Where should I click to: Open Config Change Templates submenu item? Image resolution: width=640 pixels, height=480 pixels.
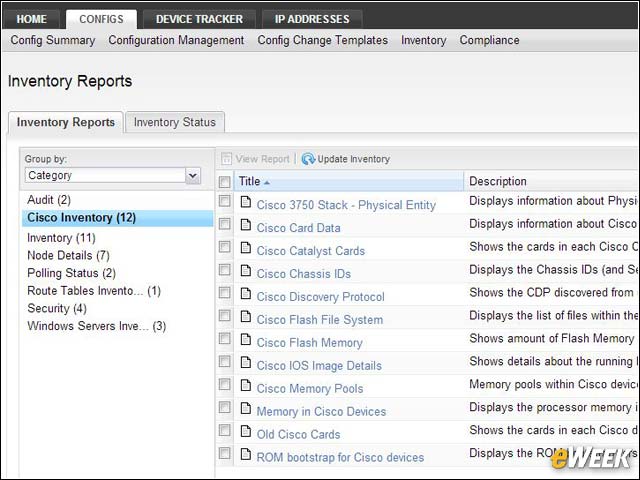[322, 40]
